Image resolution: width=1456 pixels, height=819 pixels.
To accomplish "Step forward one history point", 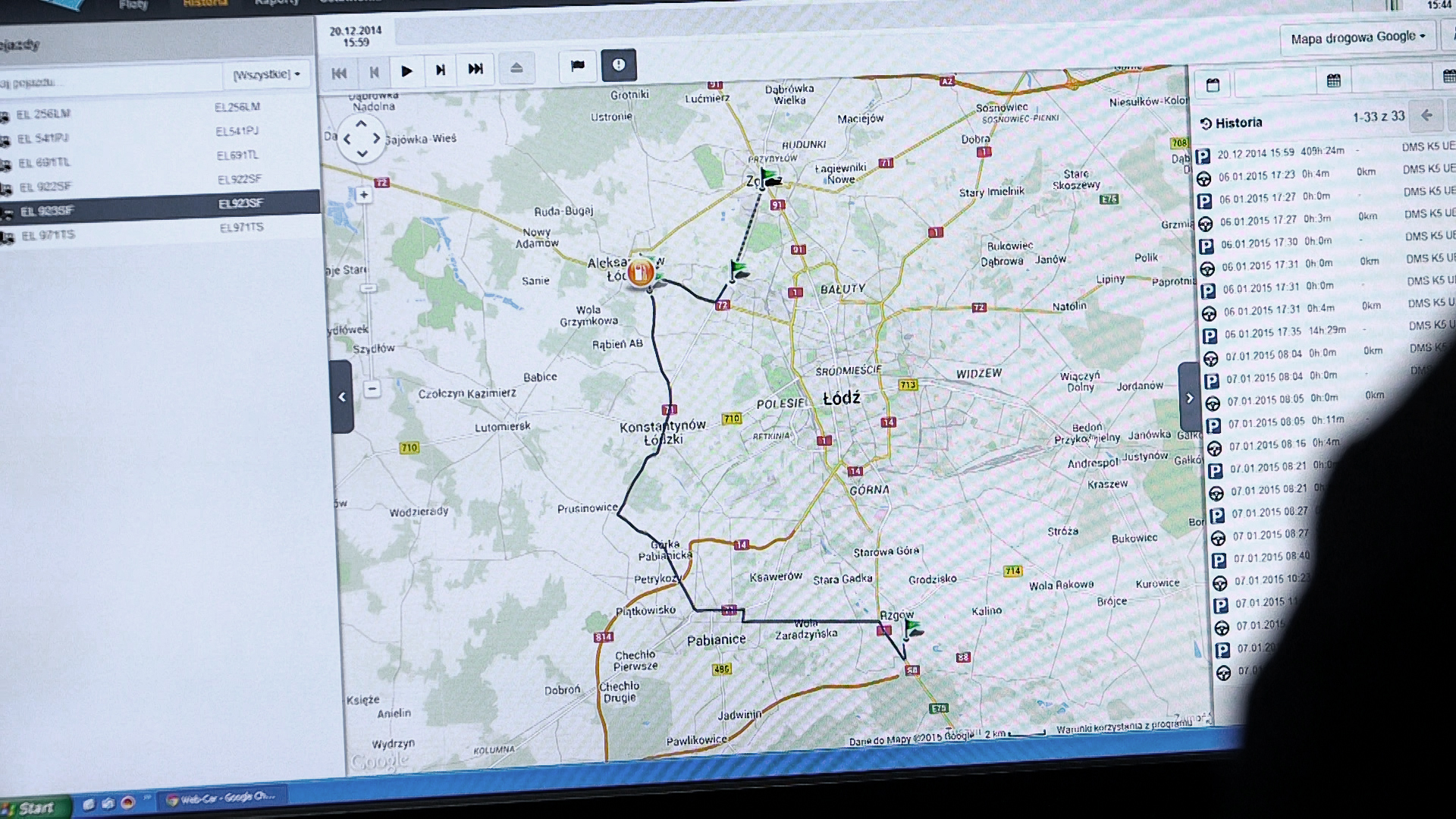I will click(x=441, y=71).
